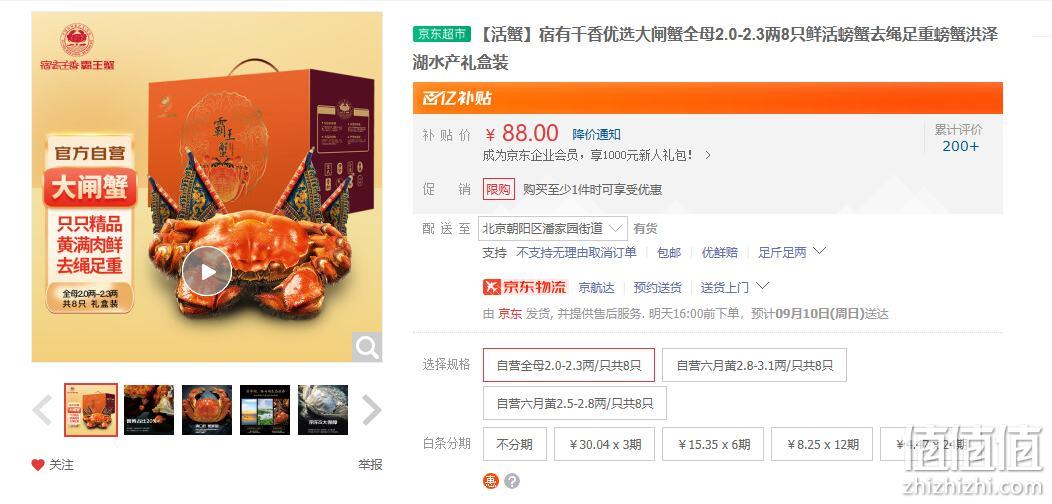
Task: Click the gray question mark help icon
Action: point(512,481)
